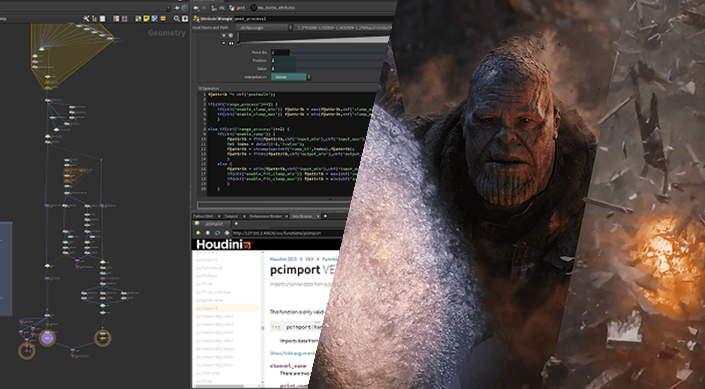The width and height of the screenshot is (705, 389).
Task: Click the function list vertical scrollbar
Action: click(x=263, y=328)
